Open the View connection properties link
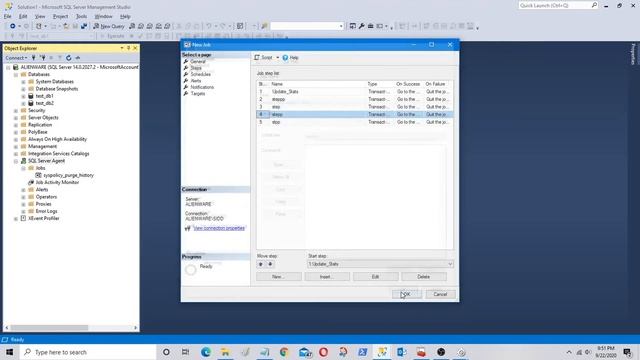 219,228
